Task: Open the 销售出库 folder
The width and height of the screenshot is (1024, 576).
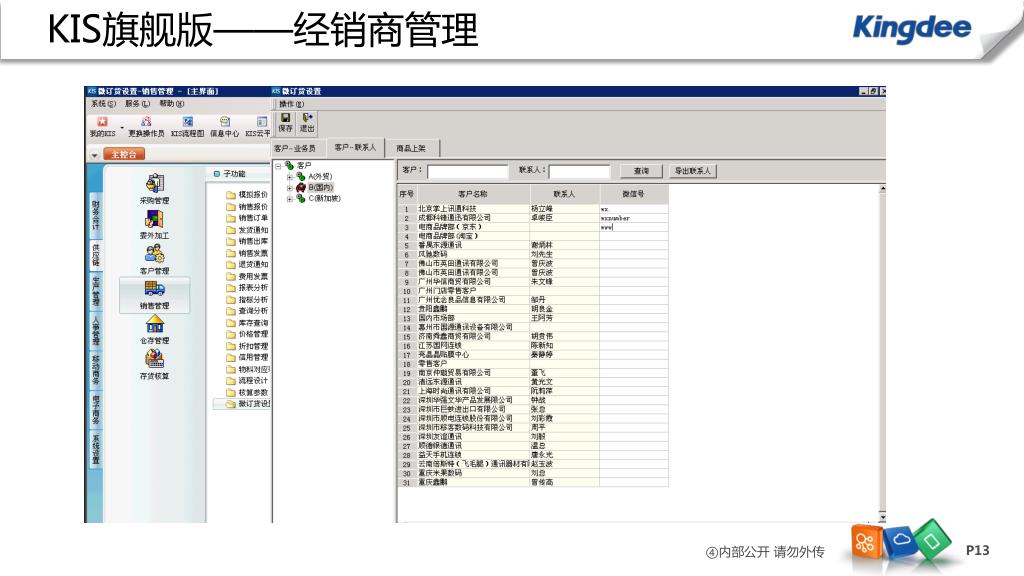Action: 247,241
